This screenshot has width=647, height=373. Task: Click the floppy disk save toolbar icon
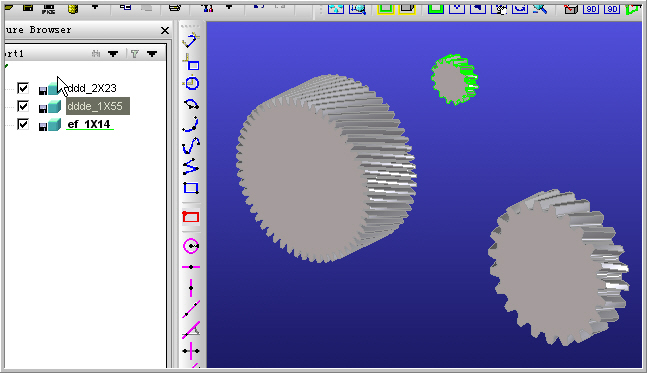coord(28,8)
